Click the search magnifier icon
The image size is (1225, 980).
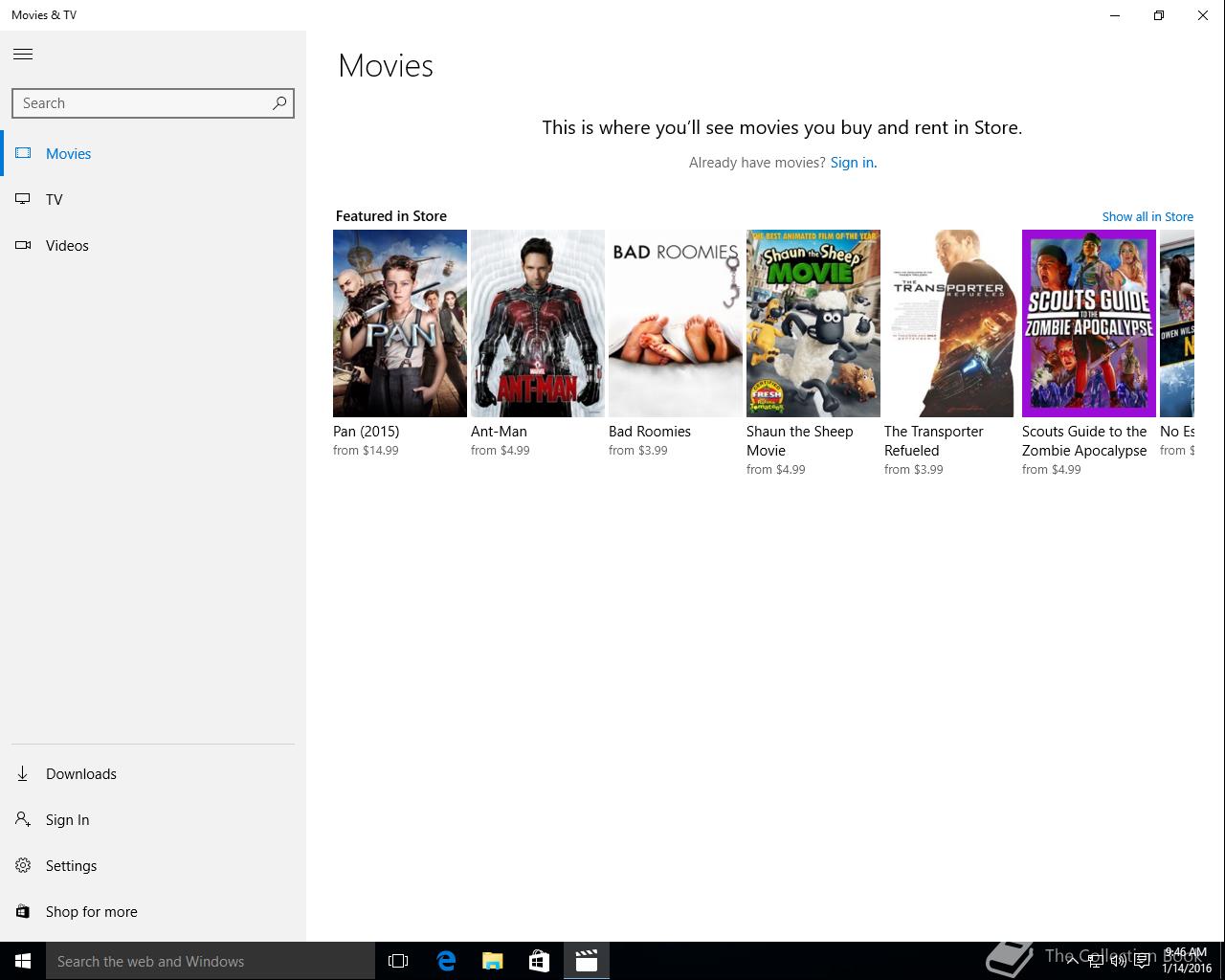pyautogui.click(x=279, y=103)
